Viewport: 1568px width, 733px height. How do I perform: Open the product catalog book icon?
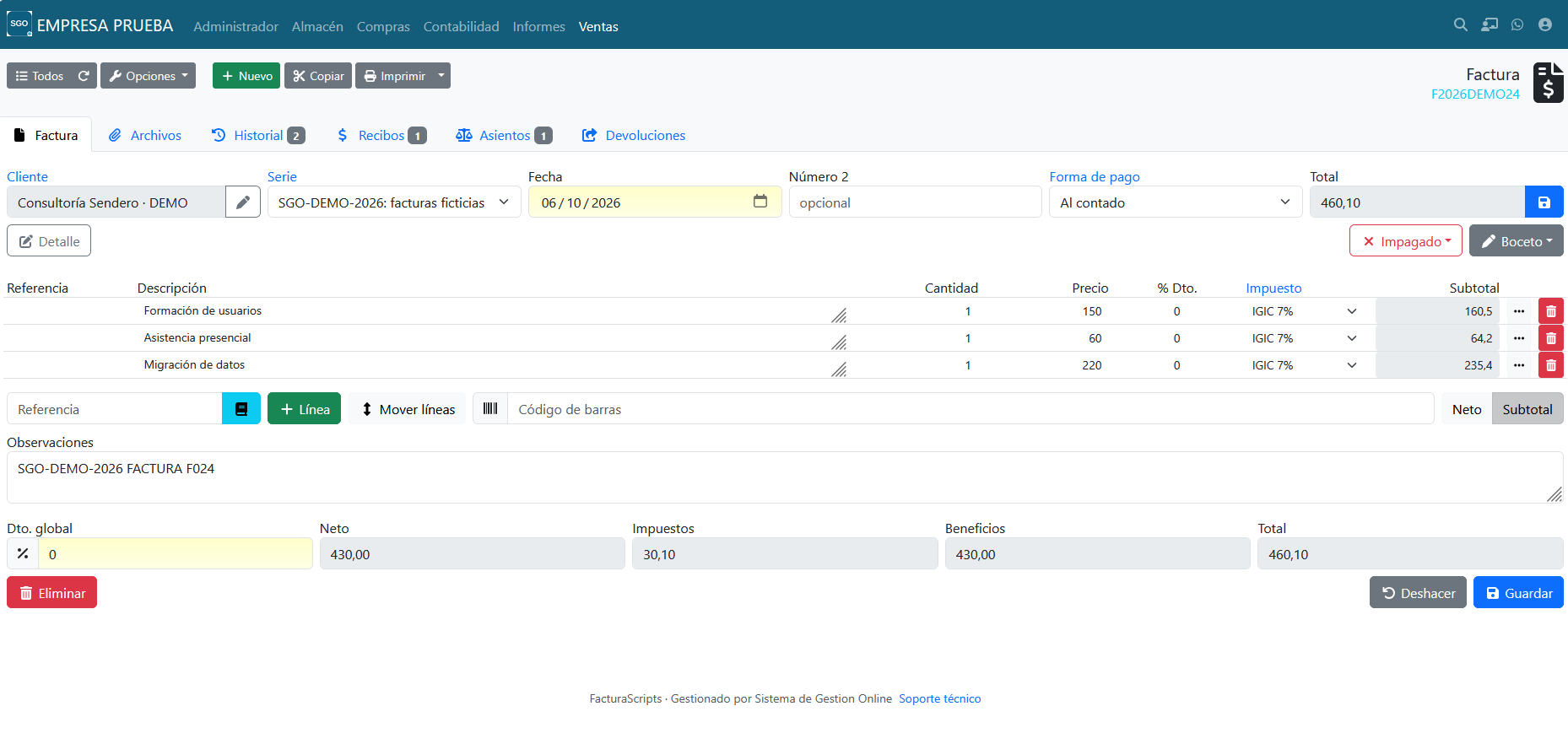(x=241, y=409)
